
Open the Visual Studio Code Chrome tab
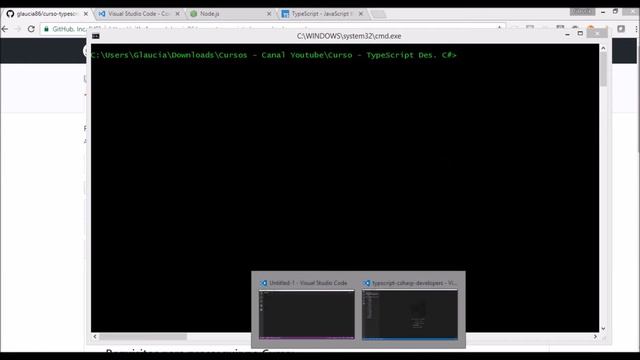(x=139, y=13)
